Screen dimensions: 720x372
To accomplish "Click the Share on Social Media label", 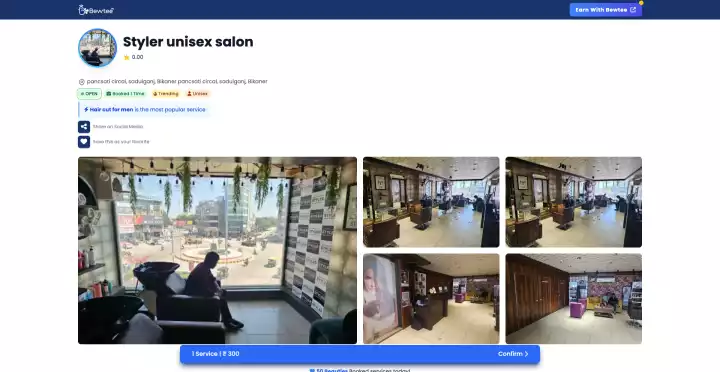I will tap(118, 127).
